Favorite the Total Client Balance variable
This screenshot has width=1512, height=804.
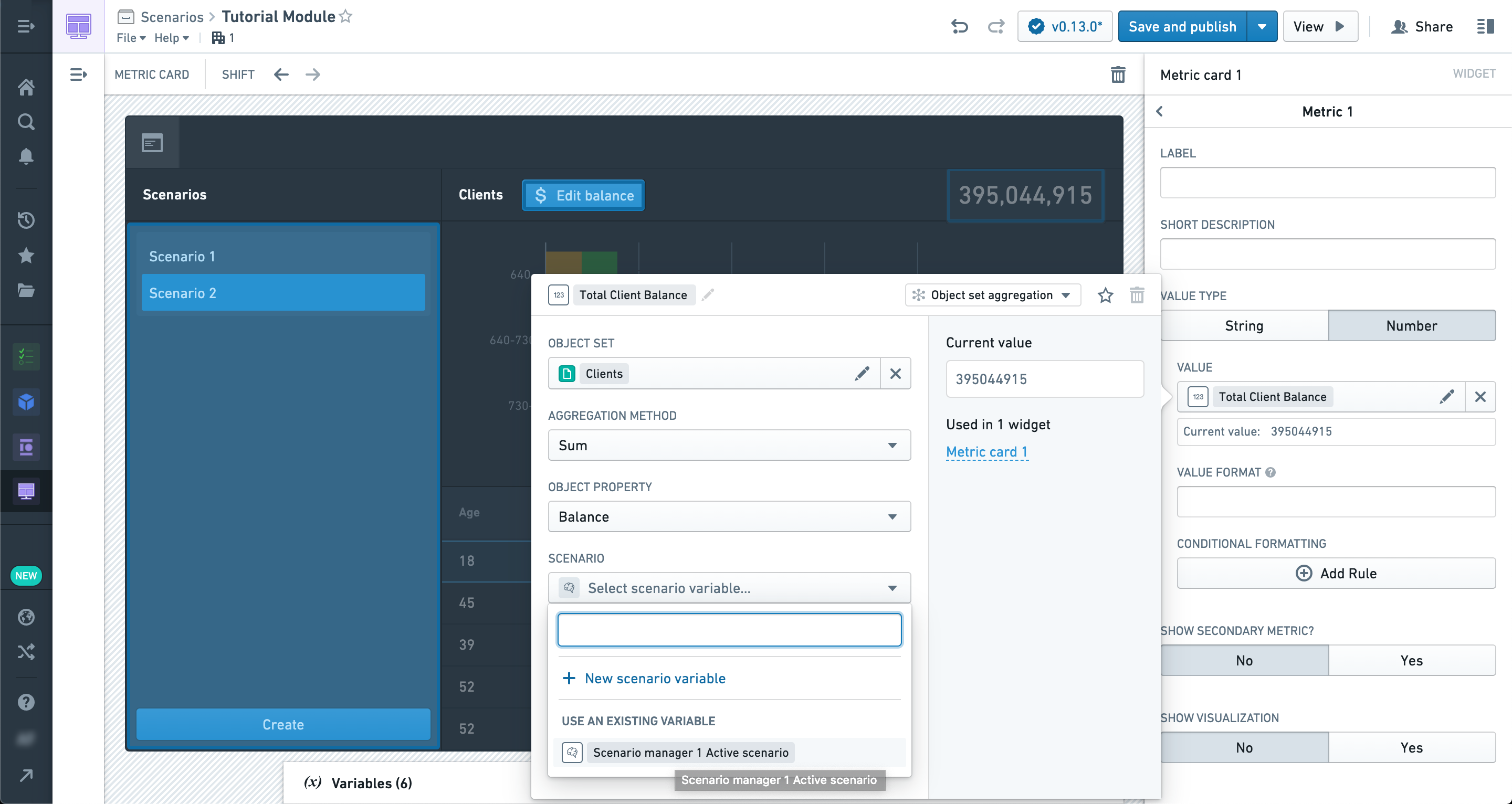[1105, 295]
